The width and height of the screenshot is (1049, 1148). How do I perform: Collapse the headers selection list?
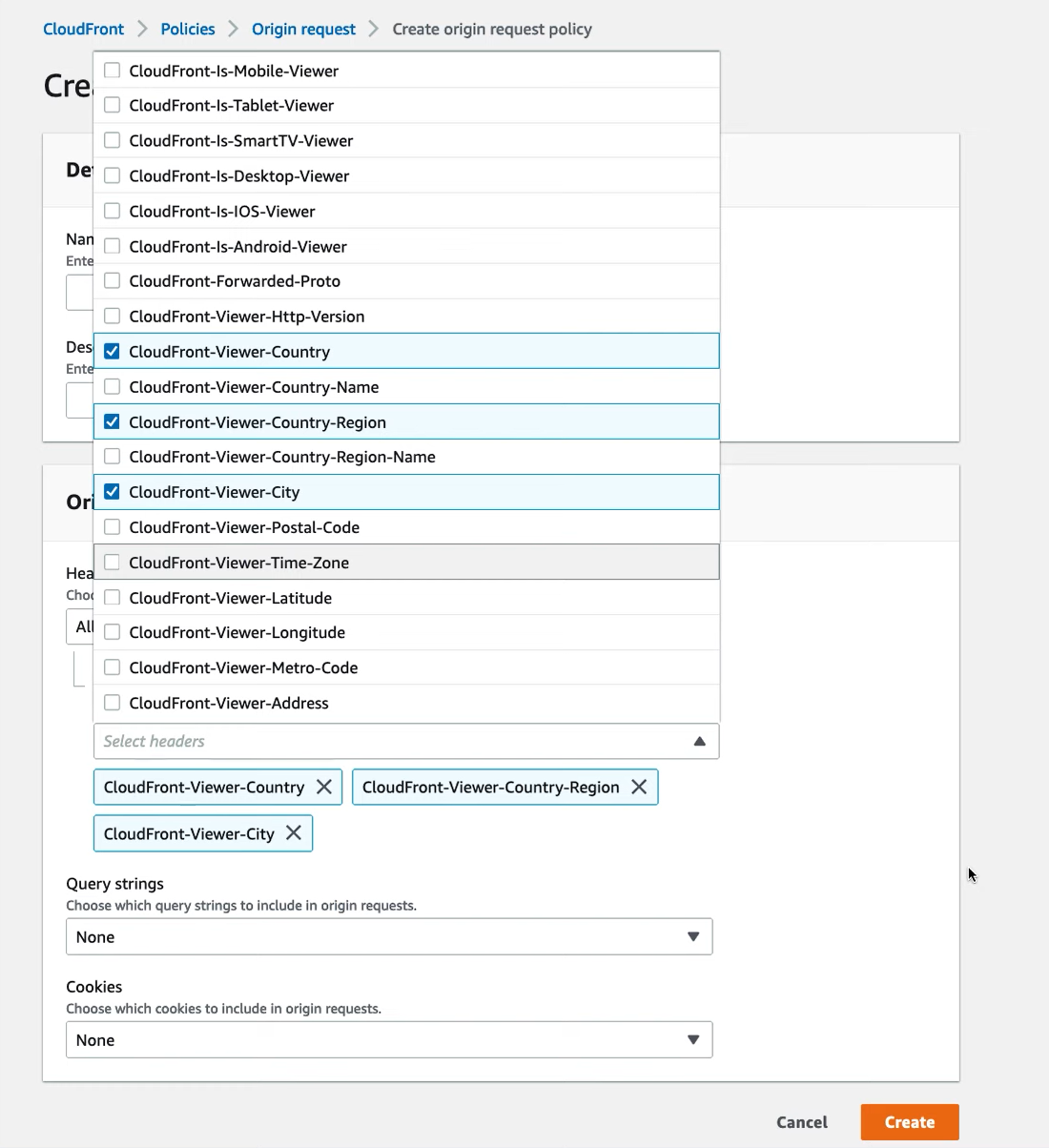pyautogui.click(x=699, y=741)
